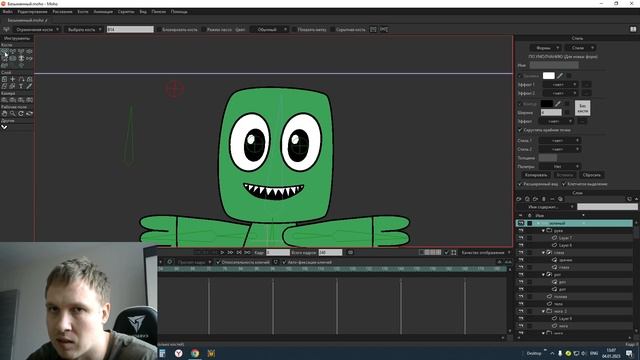Viewport: 640px width, 360px height.
Task: Toggle the Скруглять крайние точки checkbox
Action: click(x=520, y=130)
